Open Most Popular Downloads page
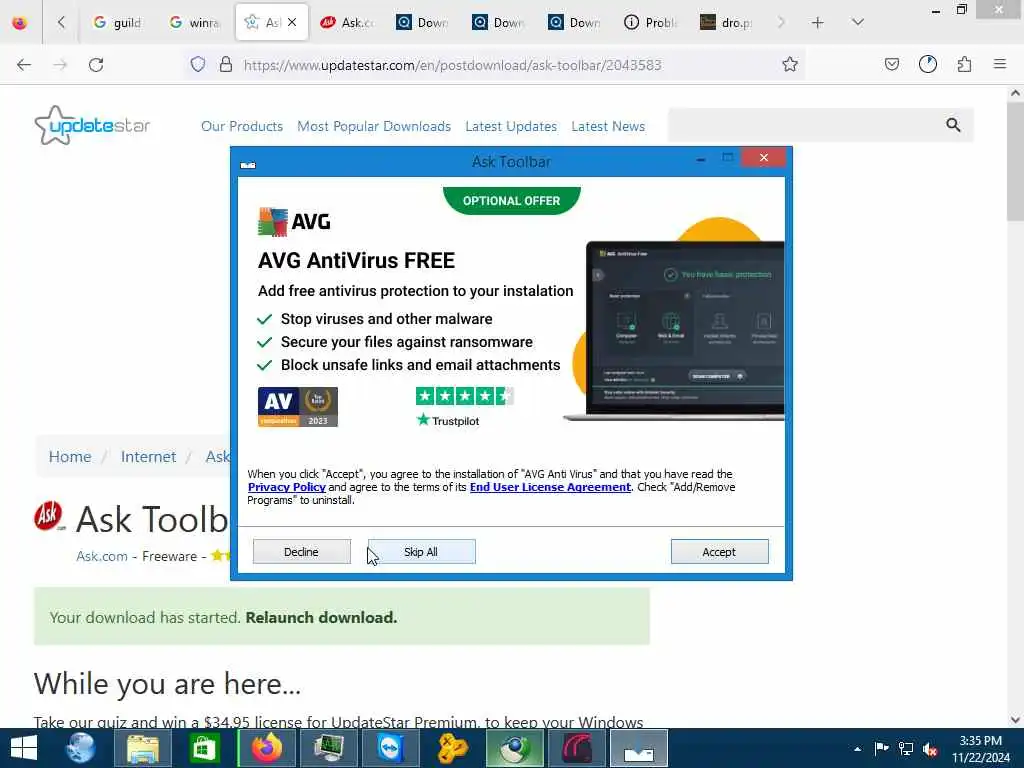 click(374, 126)
